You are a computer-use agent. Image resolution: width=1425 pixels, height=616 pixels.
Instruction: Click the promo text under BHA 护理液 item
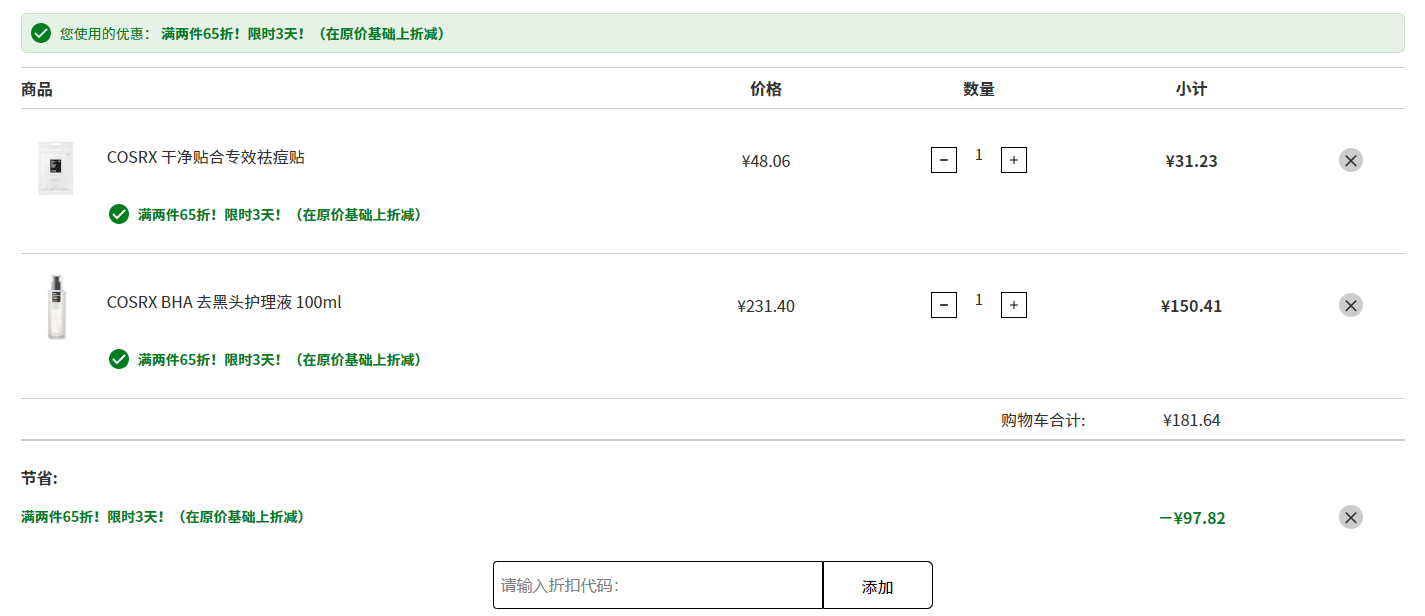pos(279,360)
